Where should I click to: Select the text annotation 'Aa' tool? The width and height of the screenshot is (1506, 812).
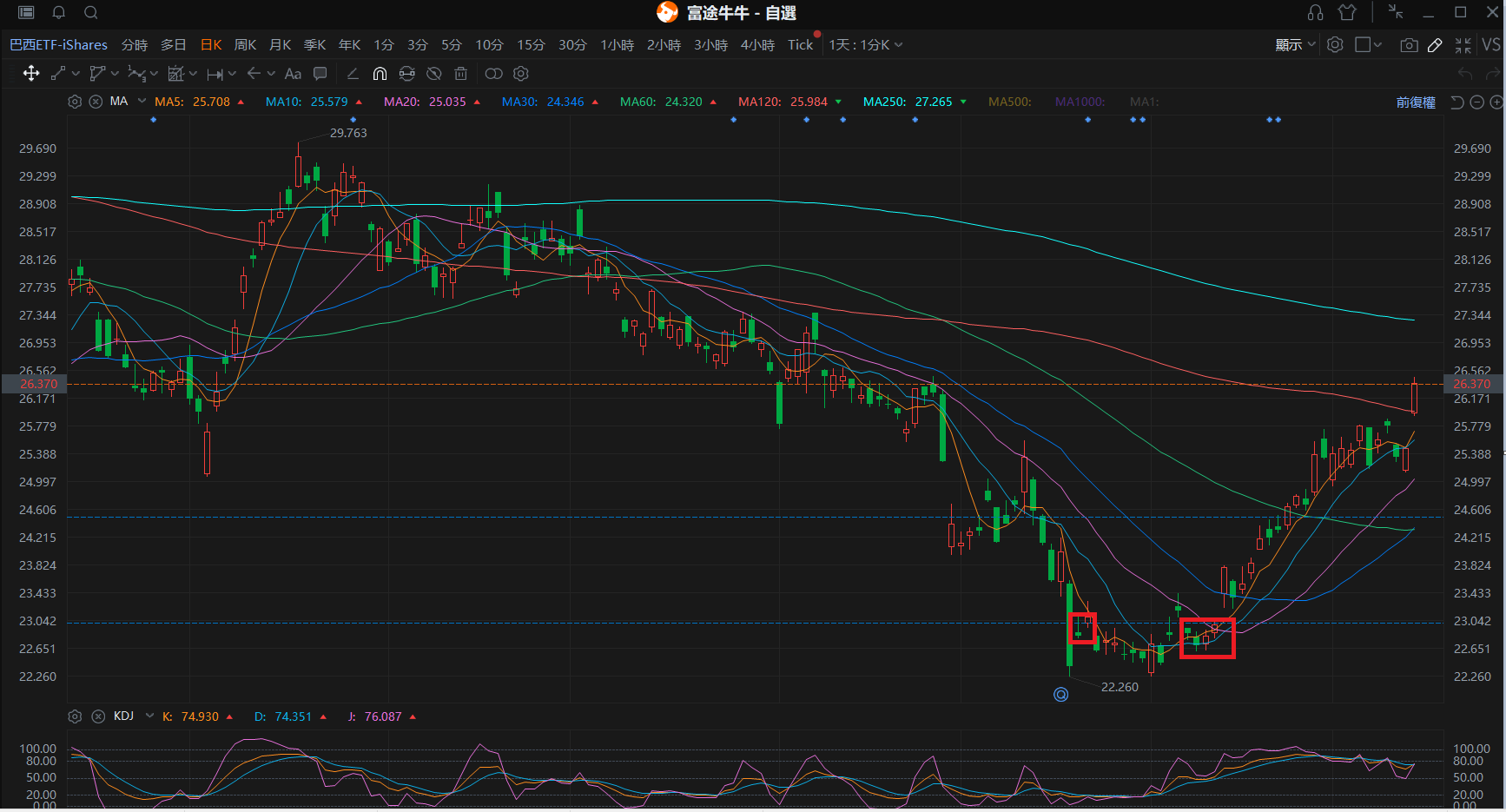(293, 74)
